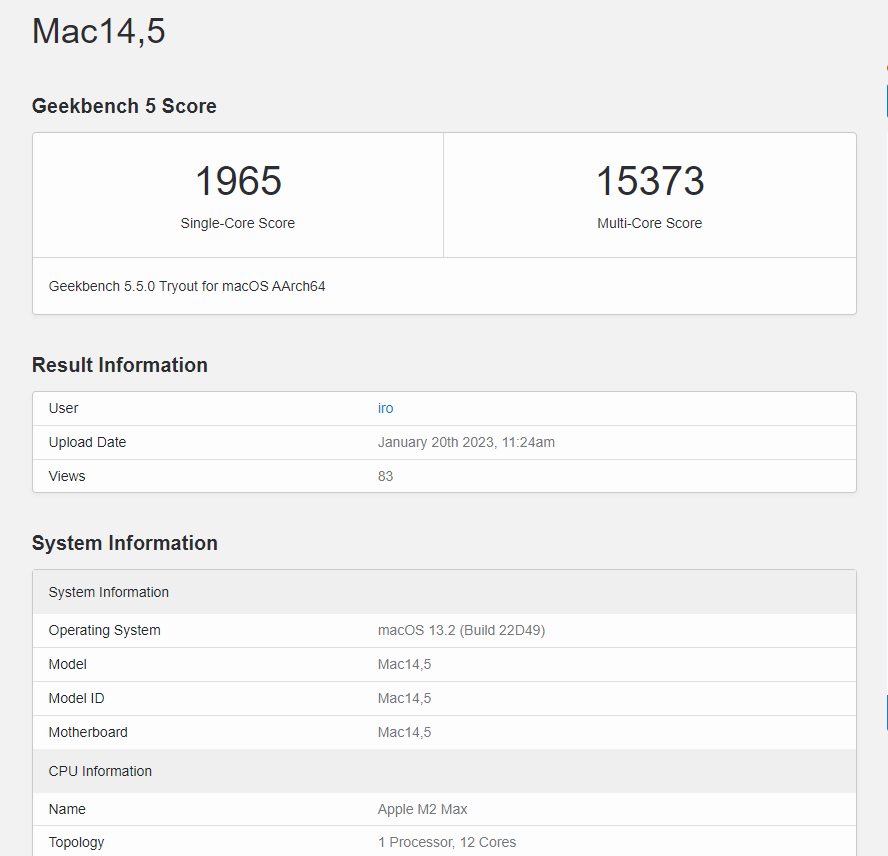888x856 pixels.
Task: Click the Mac14,5 page title
Action: pyautogui.click(x=99, y=31)
